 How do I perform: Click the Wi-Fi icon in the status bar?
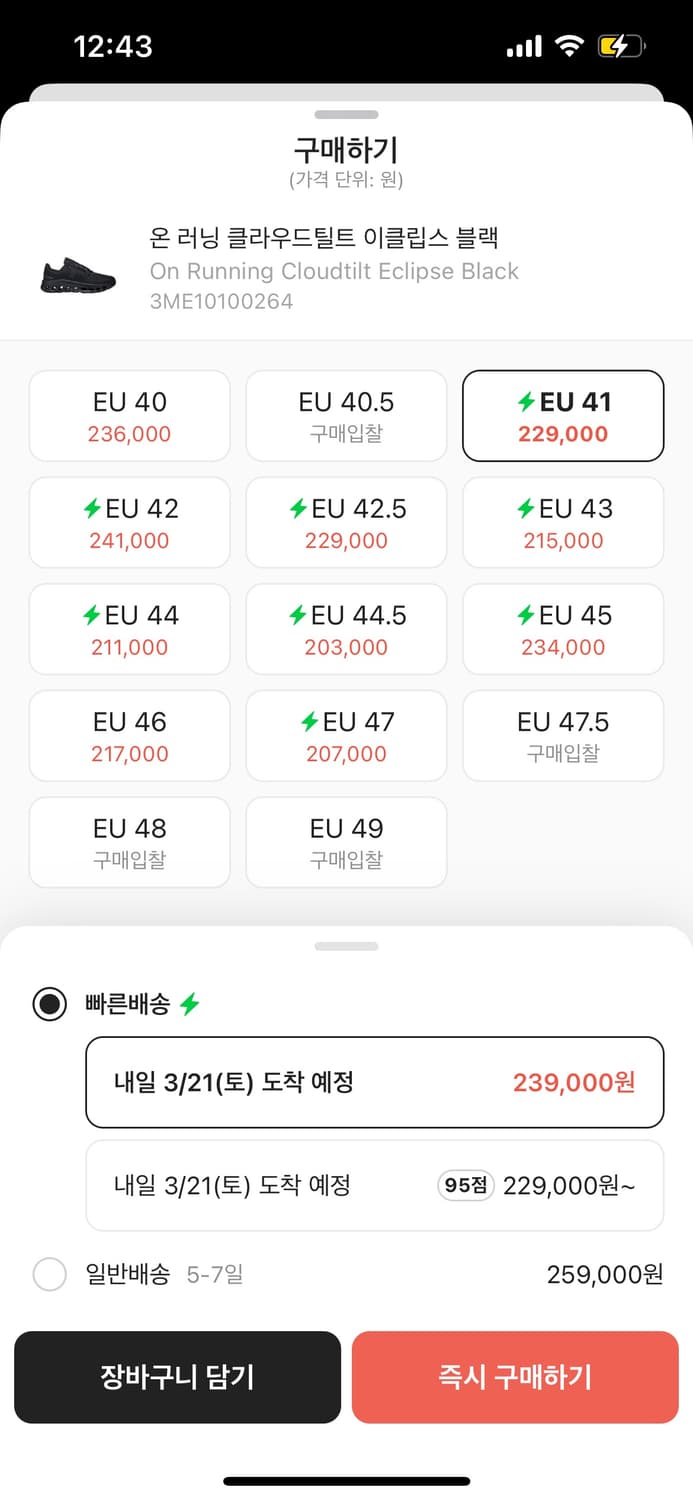pos(569,47)
